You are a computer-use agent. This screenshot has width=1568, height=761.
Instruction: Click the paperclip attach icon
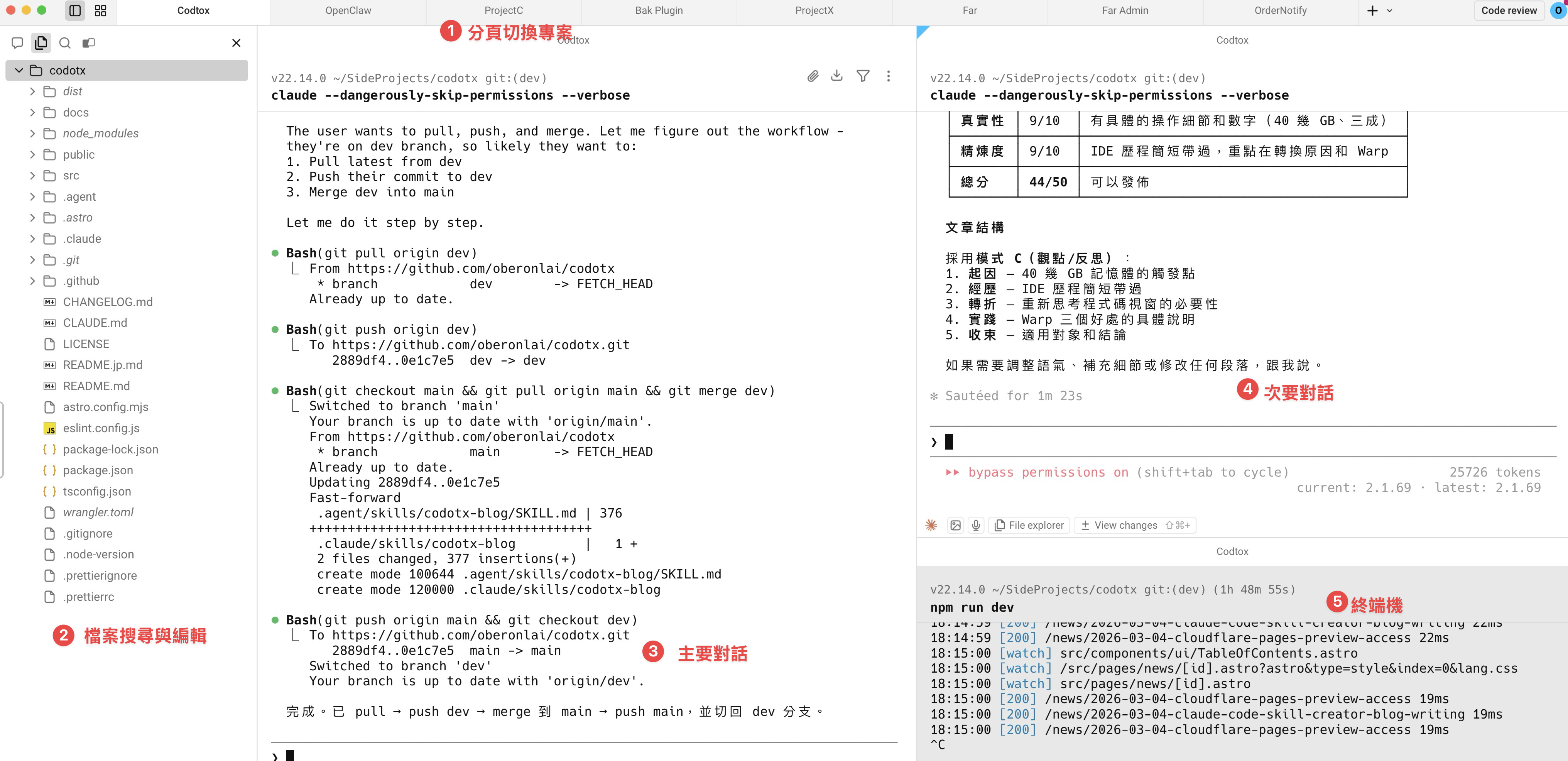[x=813, y=76]
